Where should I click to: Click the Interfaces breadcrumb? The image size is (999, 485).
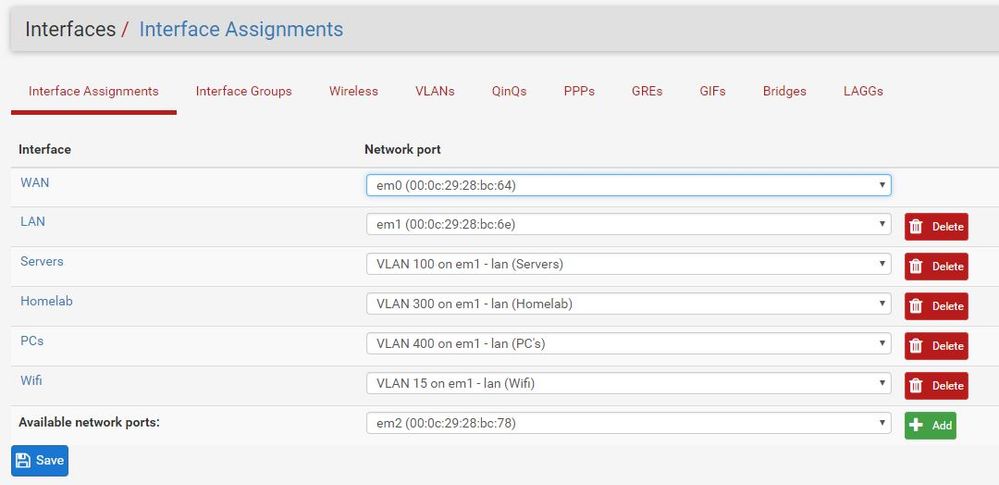(x=70, y=29)
